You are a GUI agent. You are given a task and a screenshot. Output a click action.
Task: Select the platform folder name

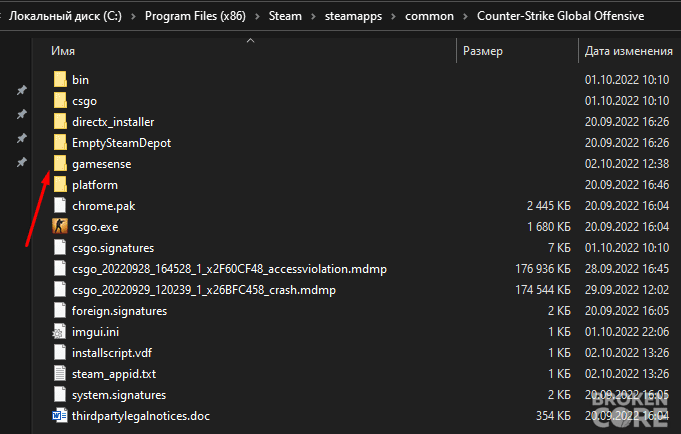[x=95, y=185]
